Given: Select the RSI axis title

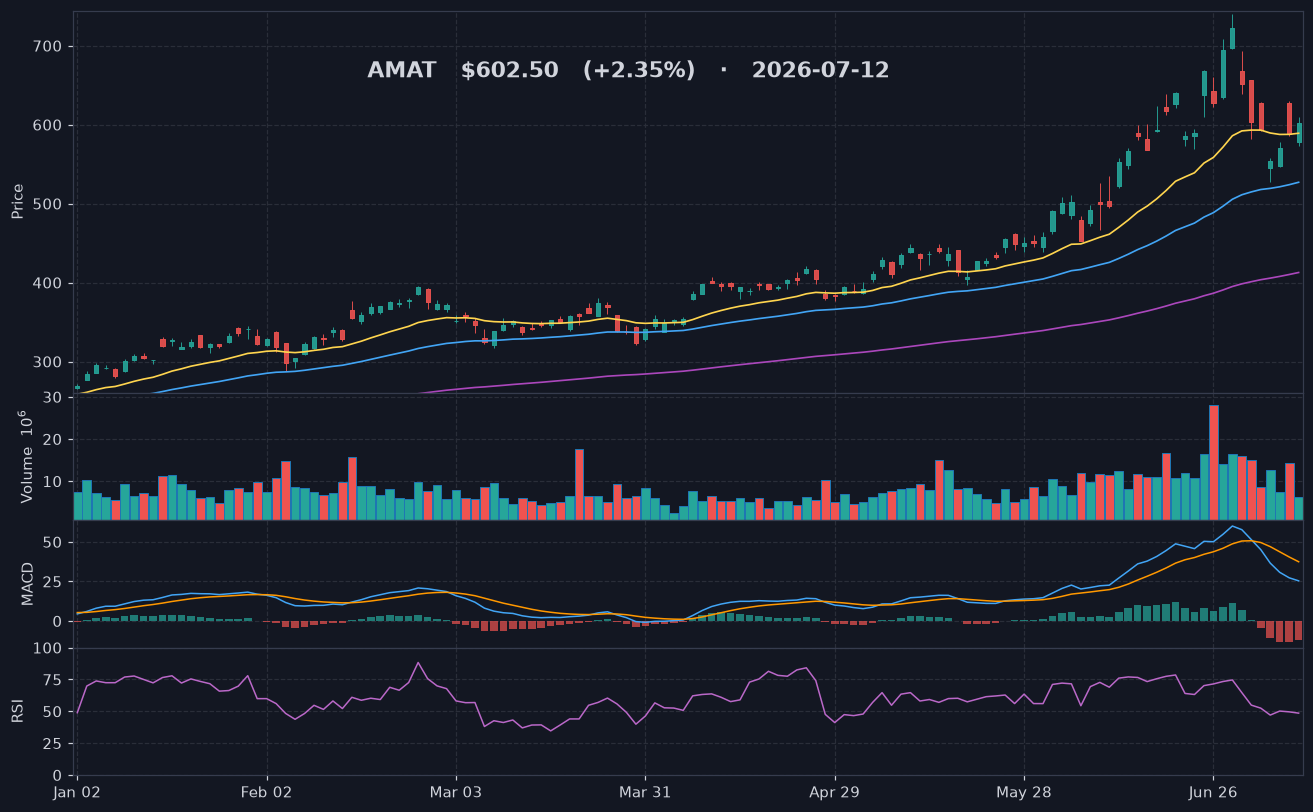Looking at the screenshot, I should tap(17, 711).
